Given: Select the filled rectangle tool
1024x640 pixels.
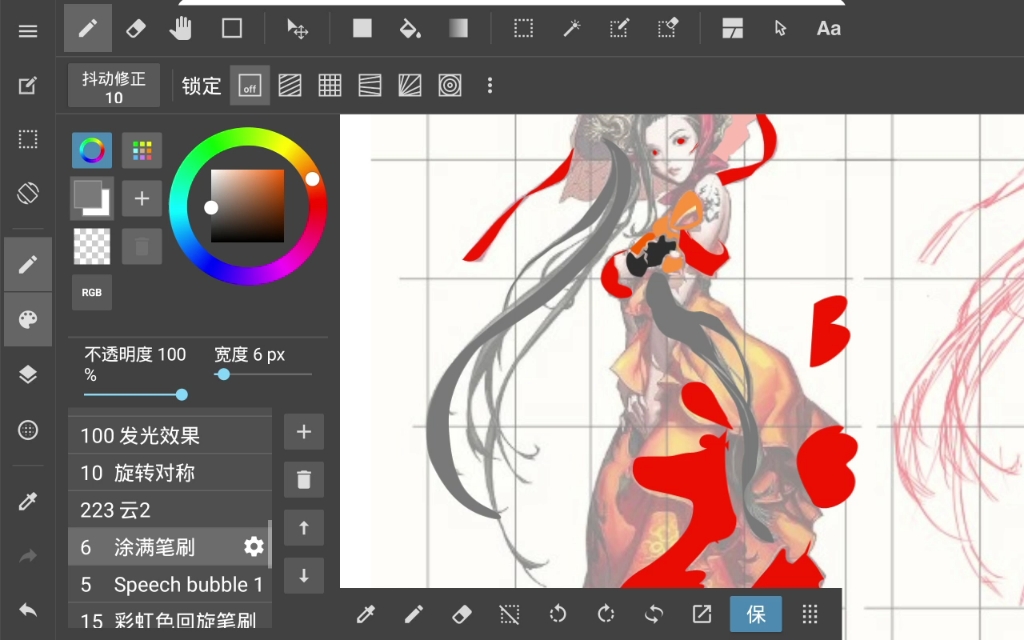Looking at the screenshot, I should point(362,28).
